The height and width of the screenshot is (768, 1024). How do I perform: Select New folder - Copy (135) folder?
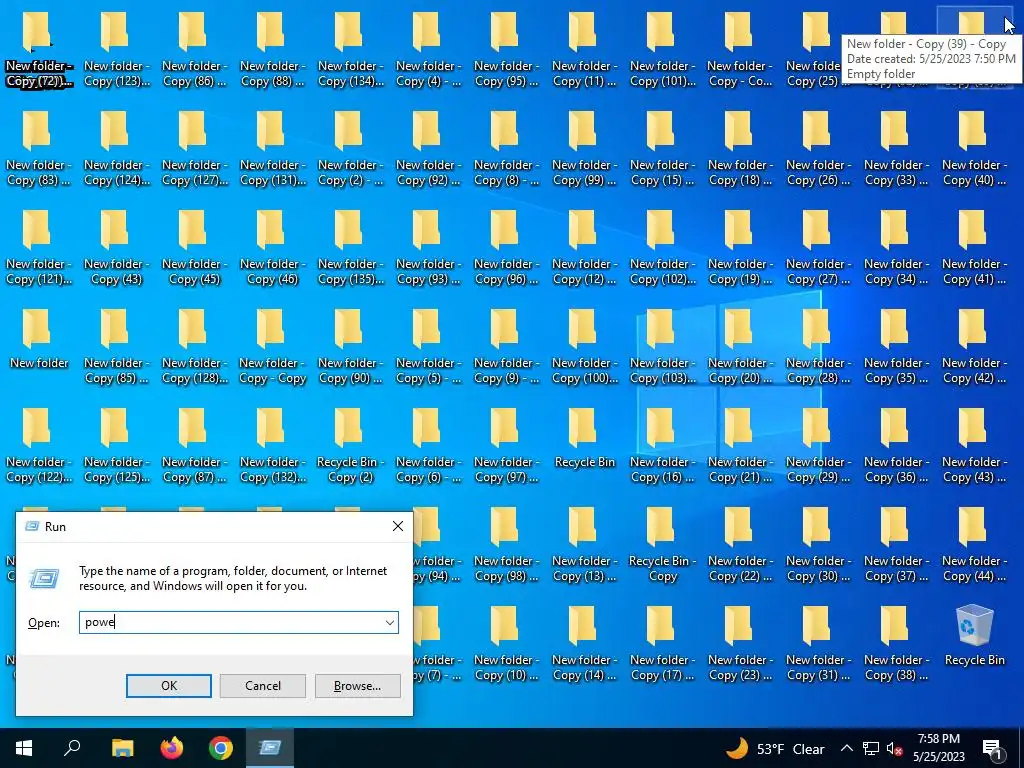pos(350,248)
